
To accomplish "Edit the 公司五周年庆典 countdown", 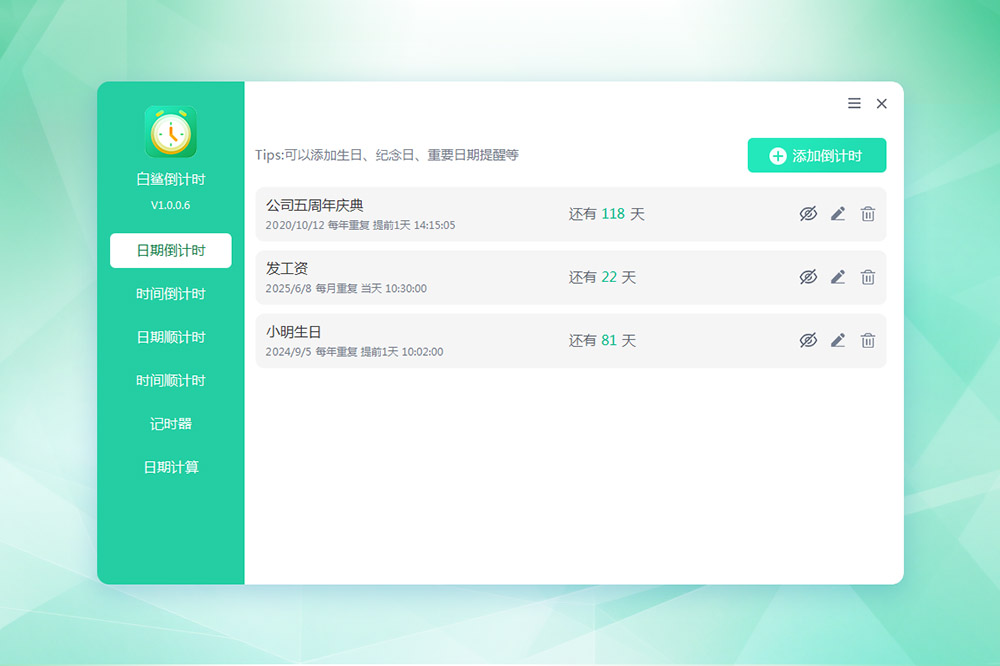I will pos(838,214).
